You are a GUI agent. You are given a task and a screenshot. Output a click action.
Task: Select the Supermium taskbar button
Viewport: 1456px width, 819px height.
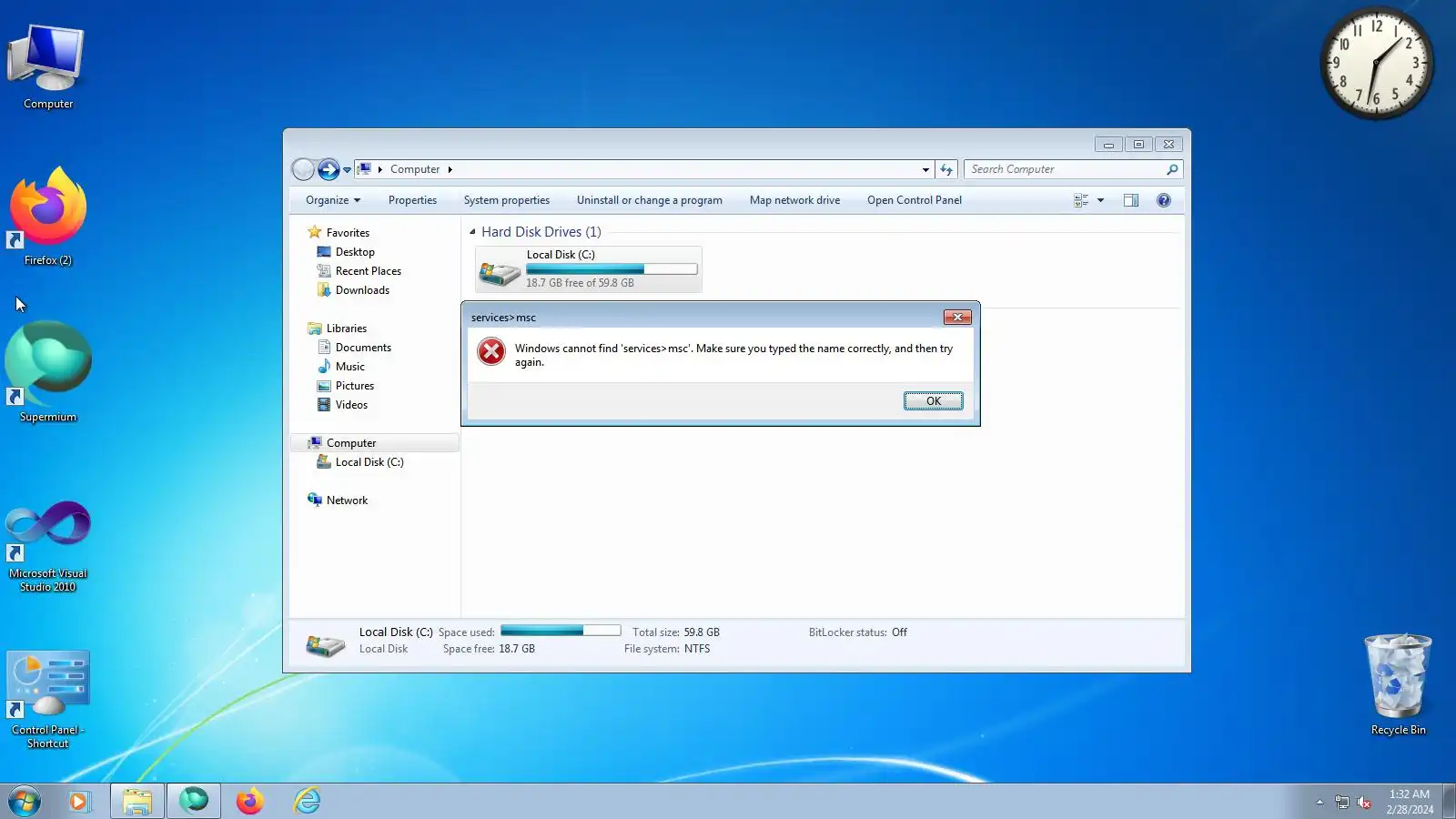194,802
